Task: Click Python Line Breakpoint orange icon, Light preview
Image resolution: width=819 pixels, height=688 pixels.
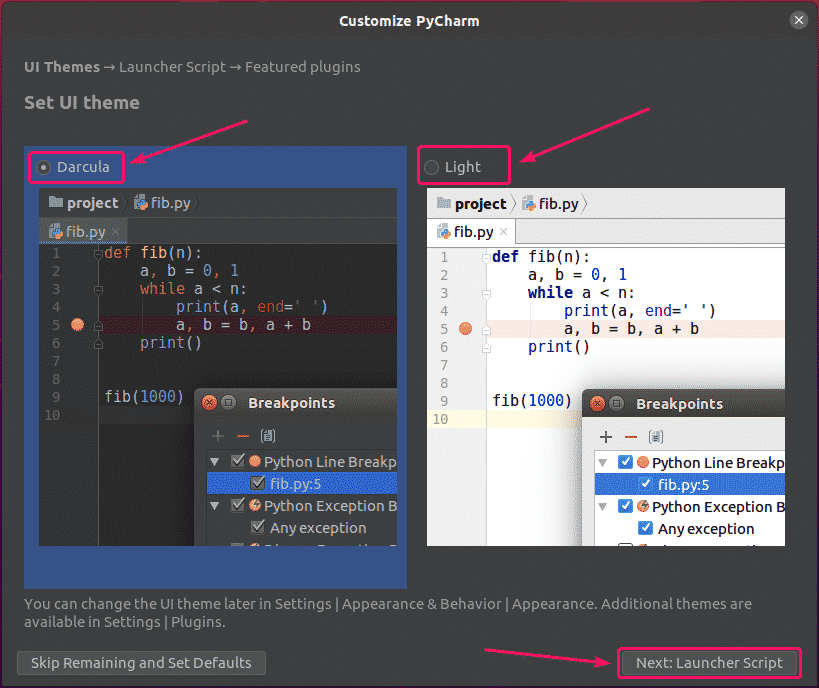Action: [643, 462]
